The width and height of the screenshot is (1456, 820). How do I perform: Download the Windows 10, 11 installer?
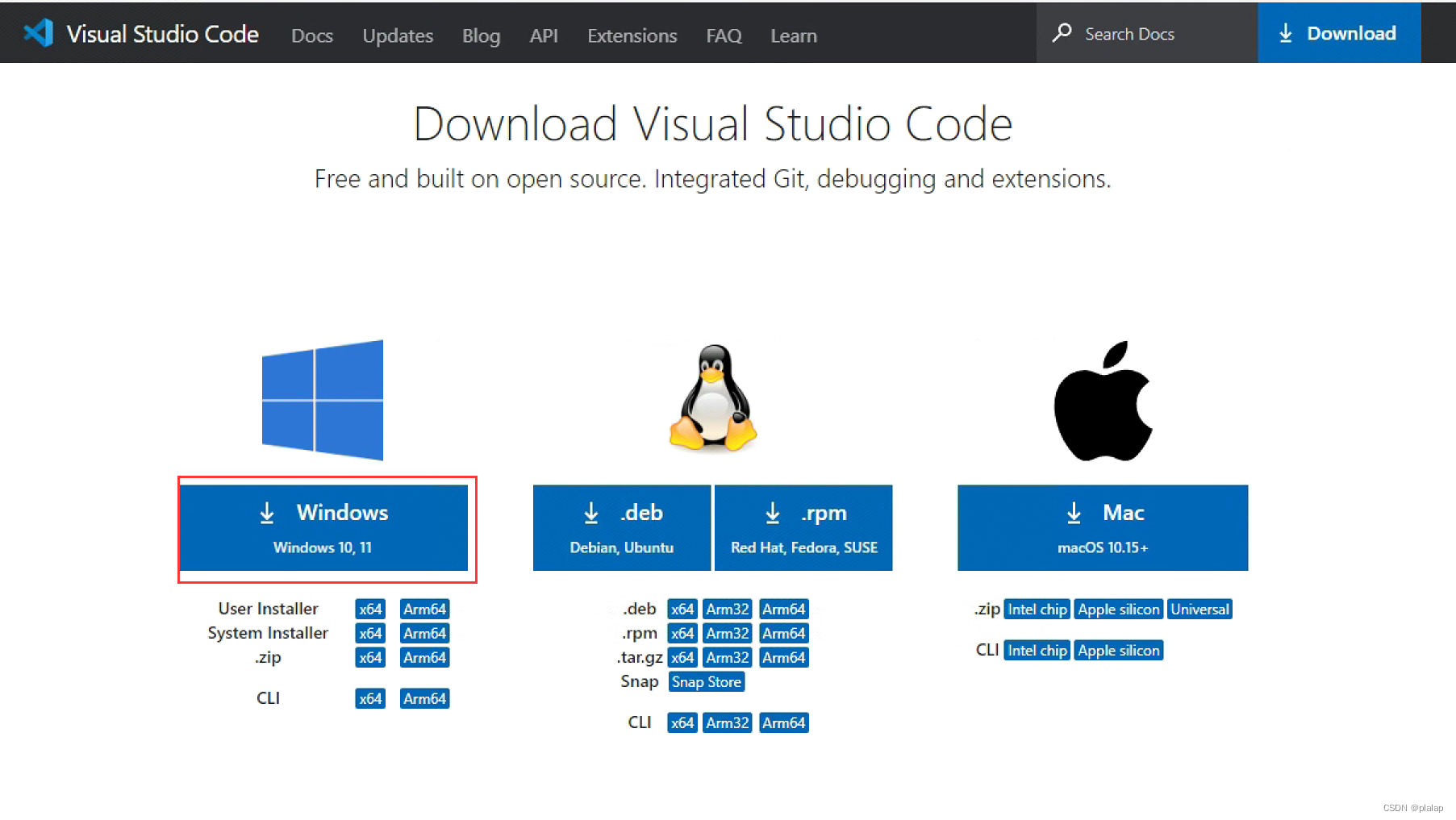(x=323, y=528)
